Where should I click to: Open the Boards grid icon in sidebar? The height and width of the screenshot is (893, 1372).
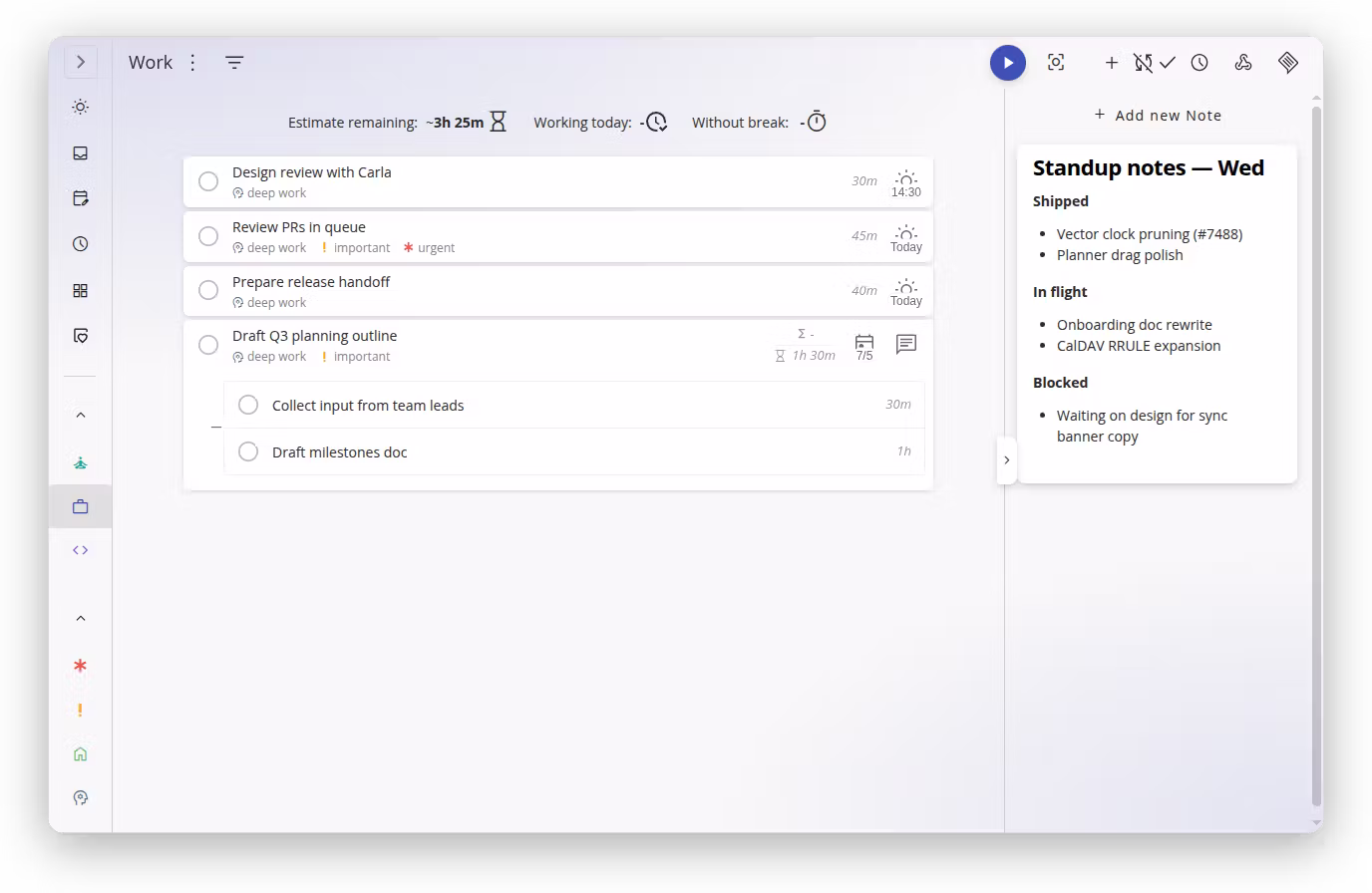point(81,291)
